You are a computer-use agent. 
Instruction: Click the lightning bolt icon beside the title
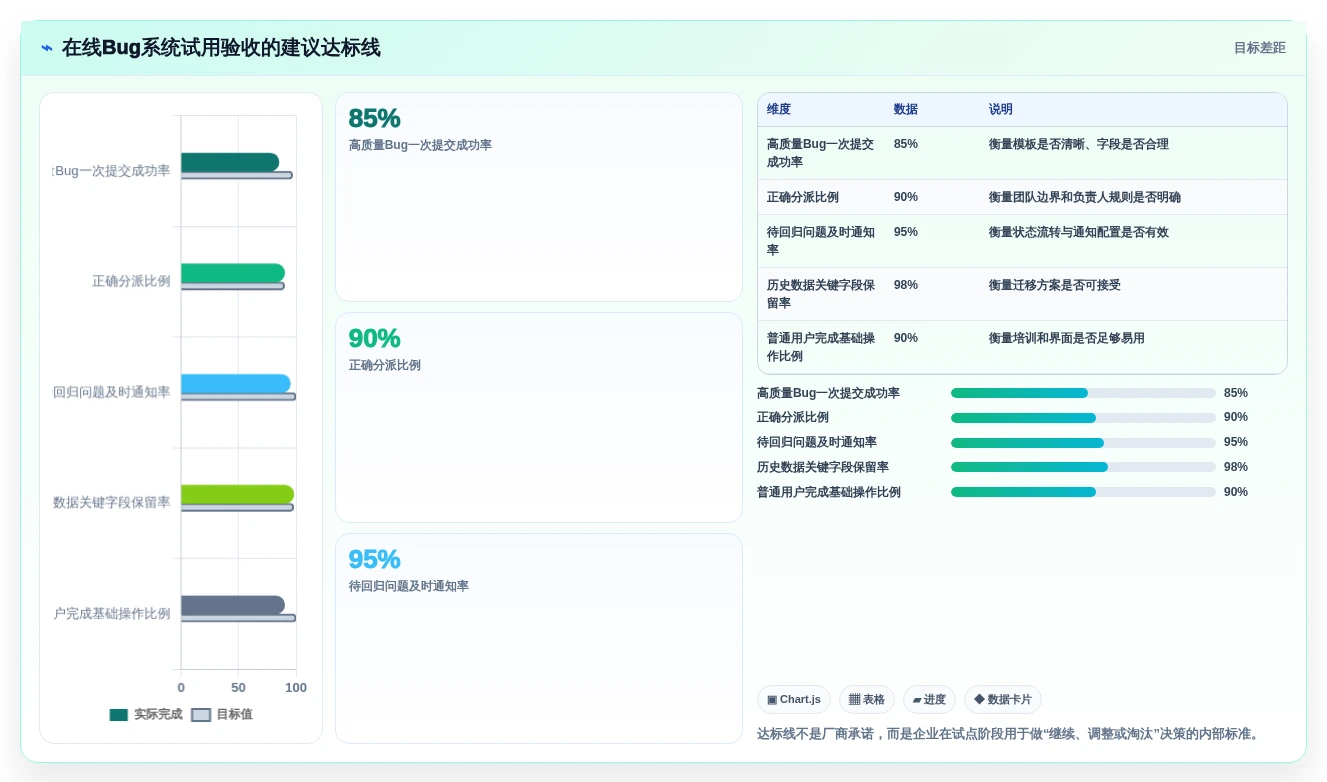tap(47, 48)
